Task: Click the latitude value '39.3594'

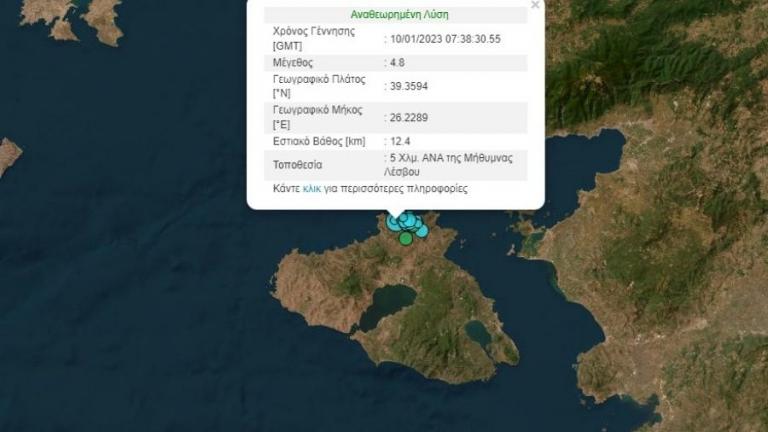Action: [409, 86]
